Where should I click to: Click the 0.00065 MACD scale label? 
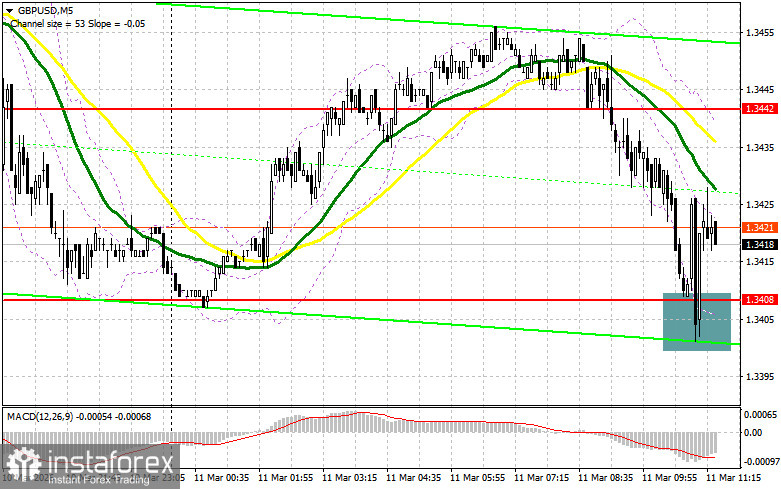pyautogui.click(x=760, y=414)
